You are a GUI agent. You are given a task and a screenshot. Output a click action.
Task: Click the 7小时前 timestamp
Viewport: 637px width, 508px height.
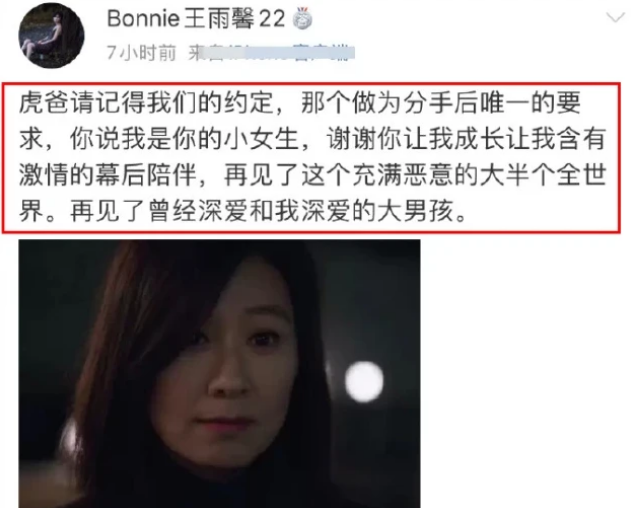[x=141, y=53]
